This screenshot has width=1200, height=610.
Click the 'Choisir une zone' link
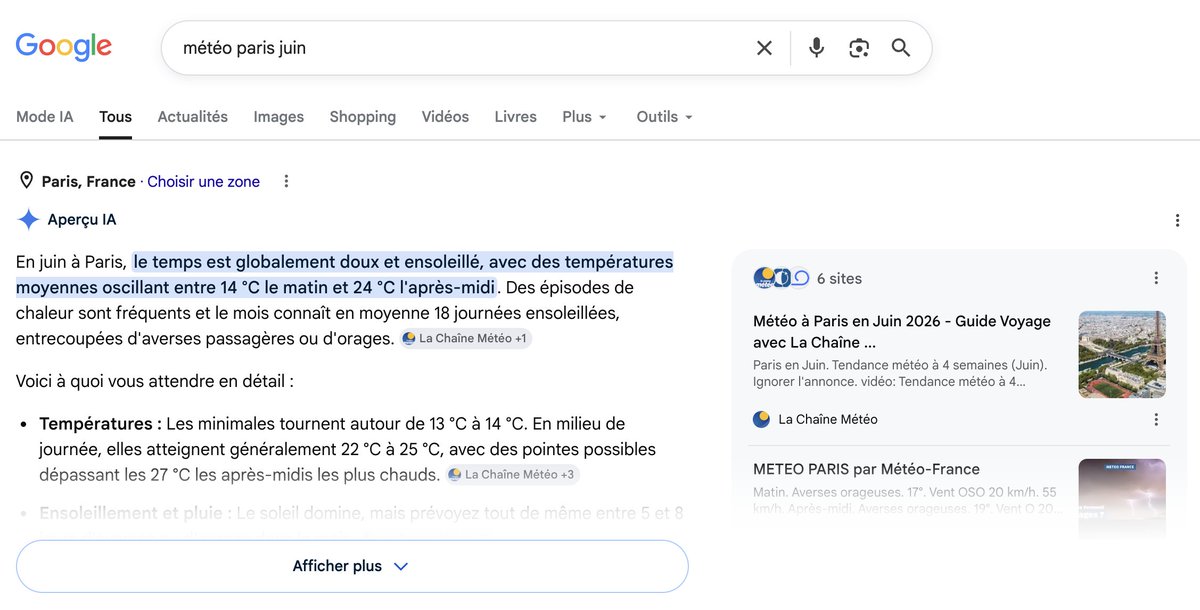coord(203,182)
